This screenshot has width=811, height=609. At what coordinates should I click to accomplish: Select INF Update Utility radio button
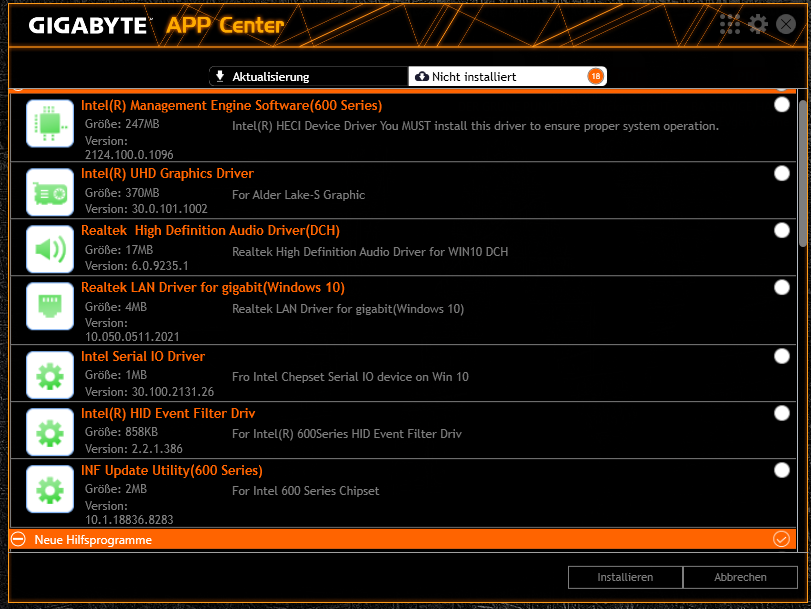782,470
